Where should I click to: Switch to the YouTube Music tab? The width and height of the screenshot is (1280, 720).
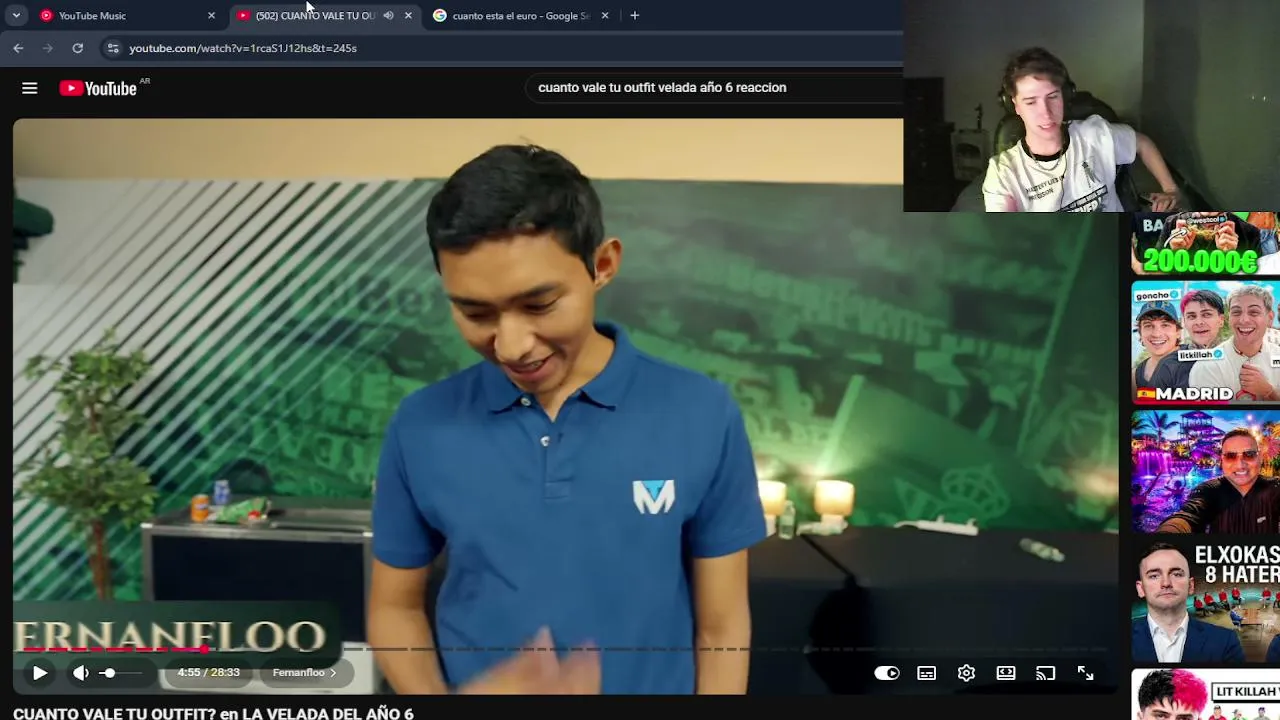click(127, 16)
